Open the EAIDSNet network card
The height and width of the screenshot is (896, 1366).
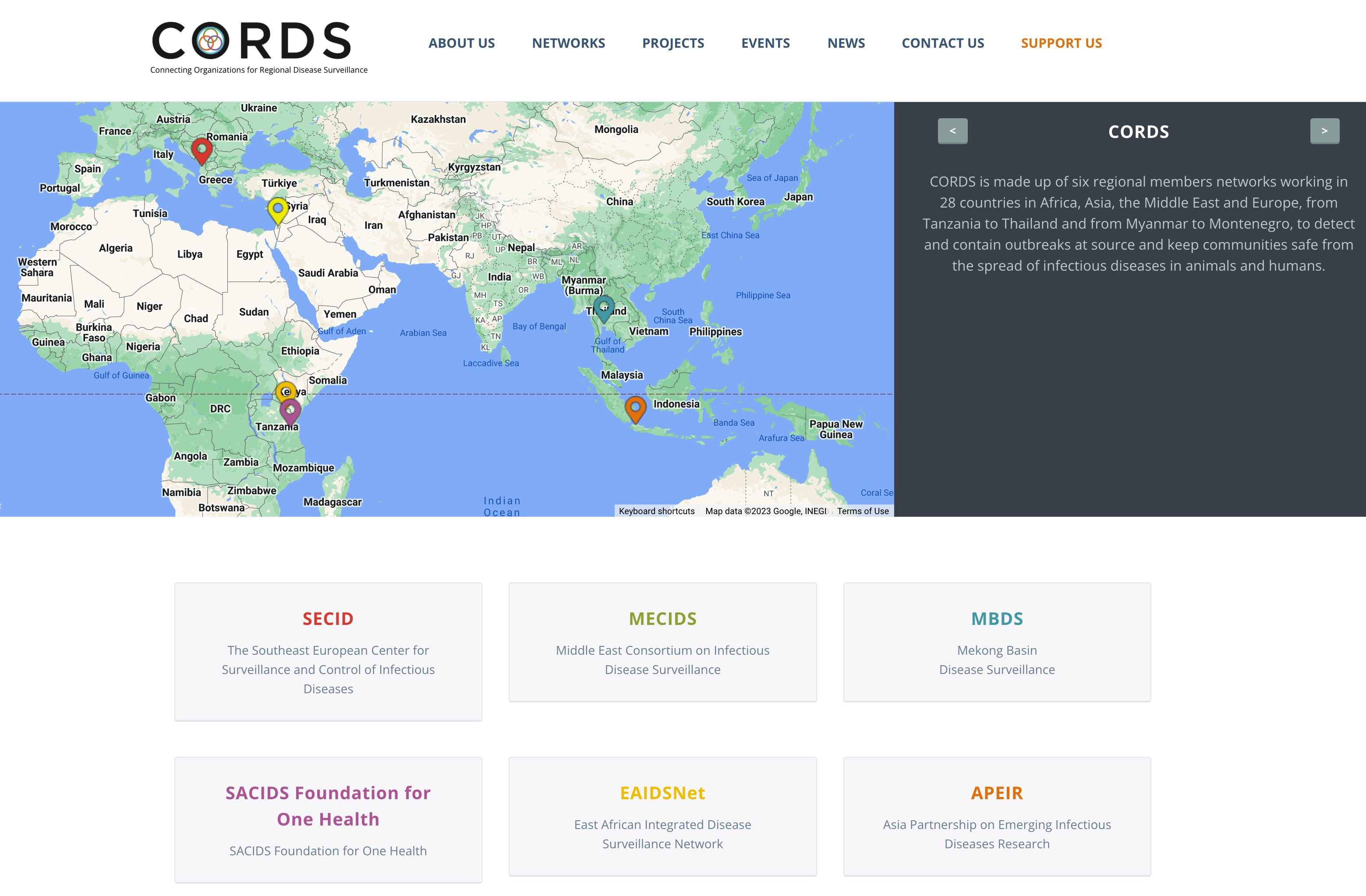pyautogui.click(x=662, y=816)
